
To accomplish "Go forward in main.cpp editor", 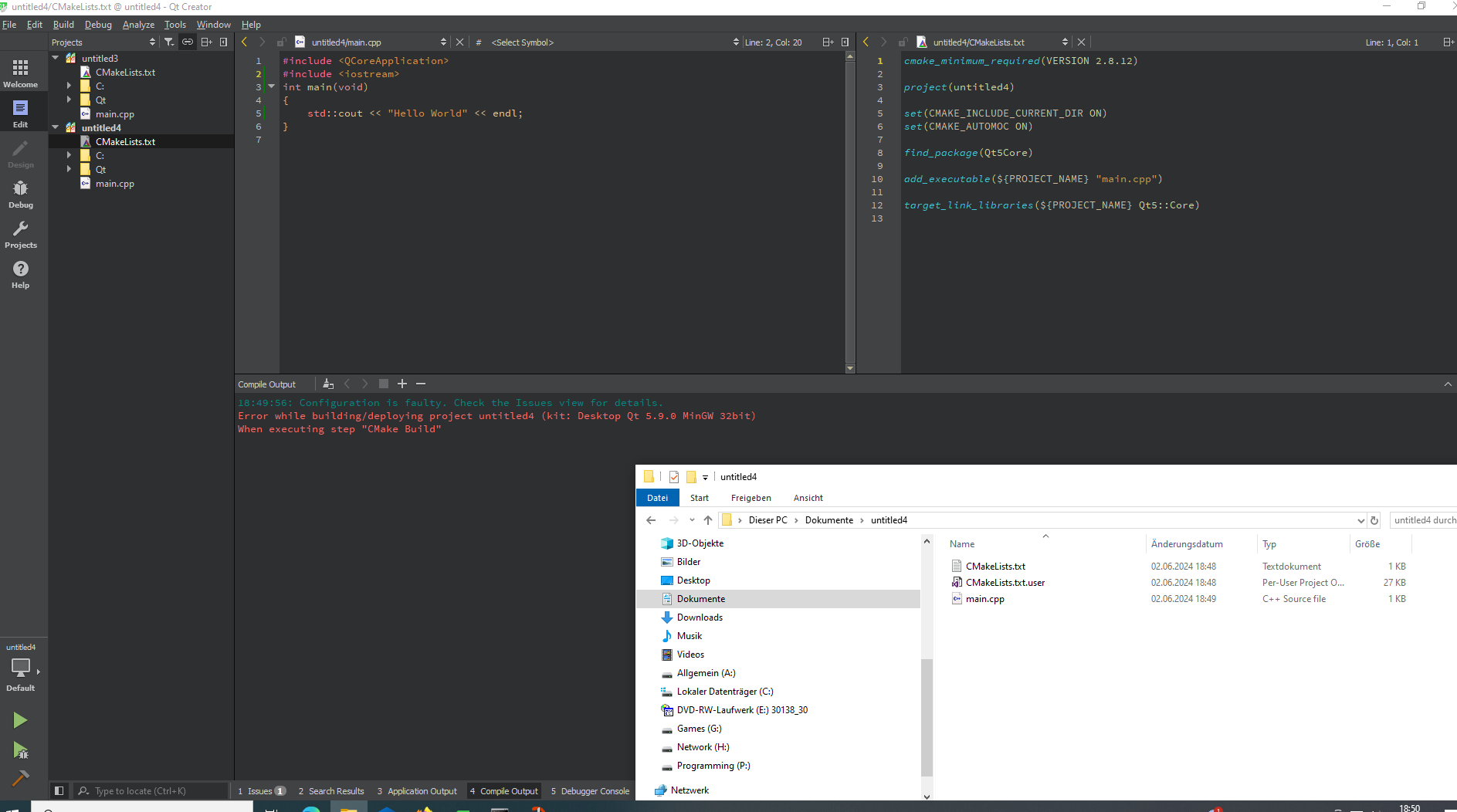I will (263, 42).
